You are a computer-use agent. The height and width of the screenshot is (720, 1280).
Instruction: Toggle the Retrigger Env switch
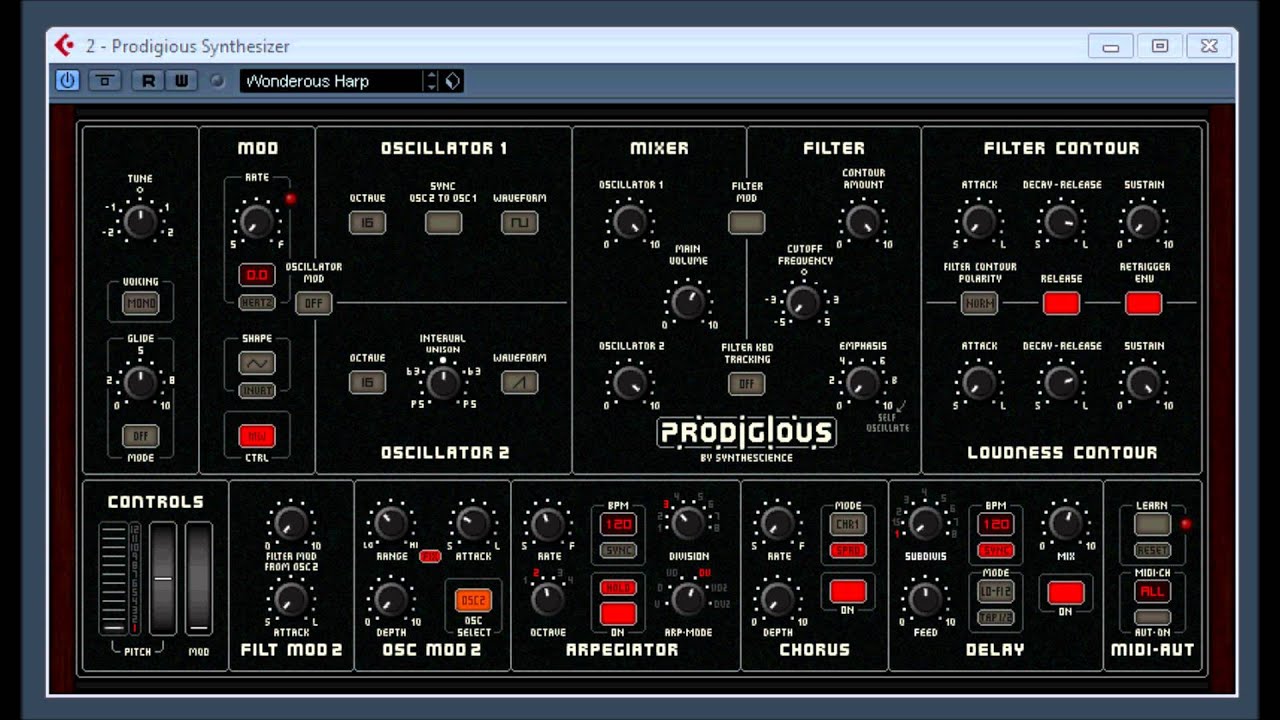[1143, 303]
